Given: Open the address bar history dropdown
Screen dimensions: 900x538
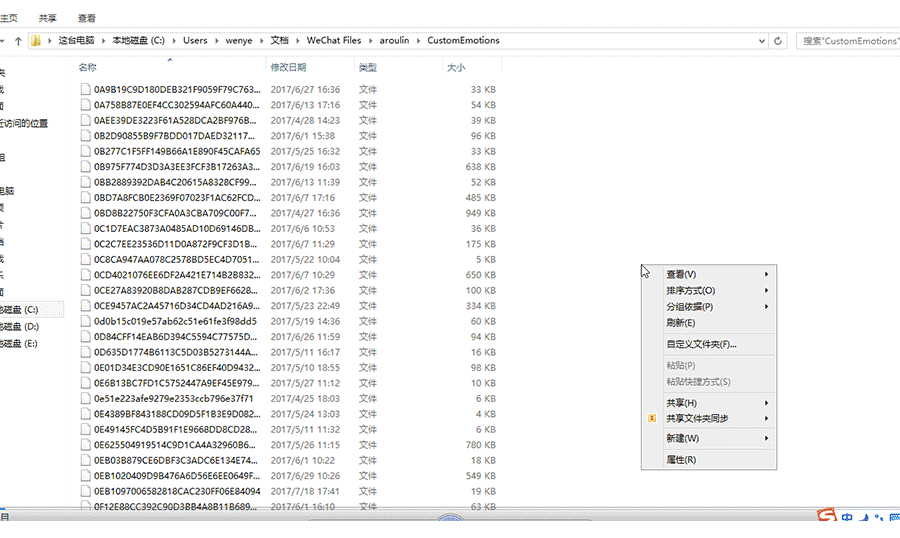Looking at the screenshot, I should tap(762, 41).
